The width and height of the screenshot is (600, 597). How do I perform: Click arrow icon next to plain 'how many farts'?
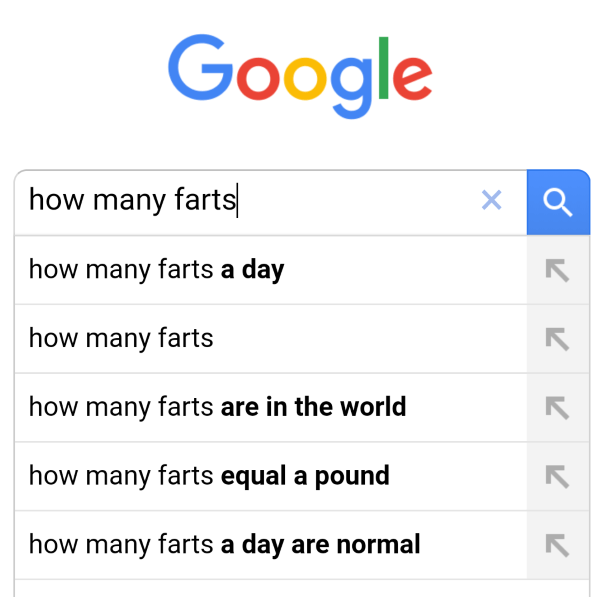click(x=558, y=339)
